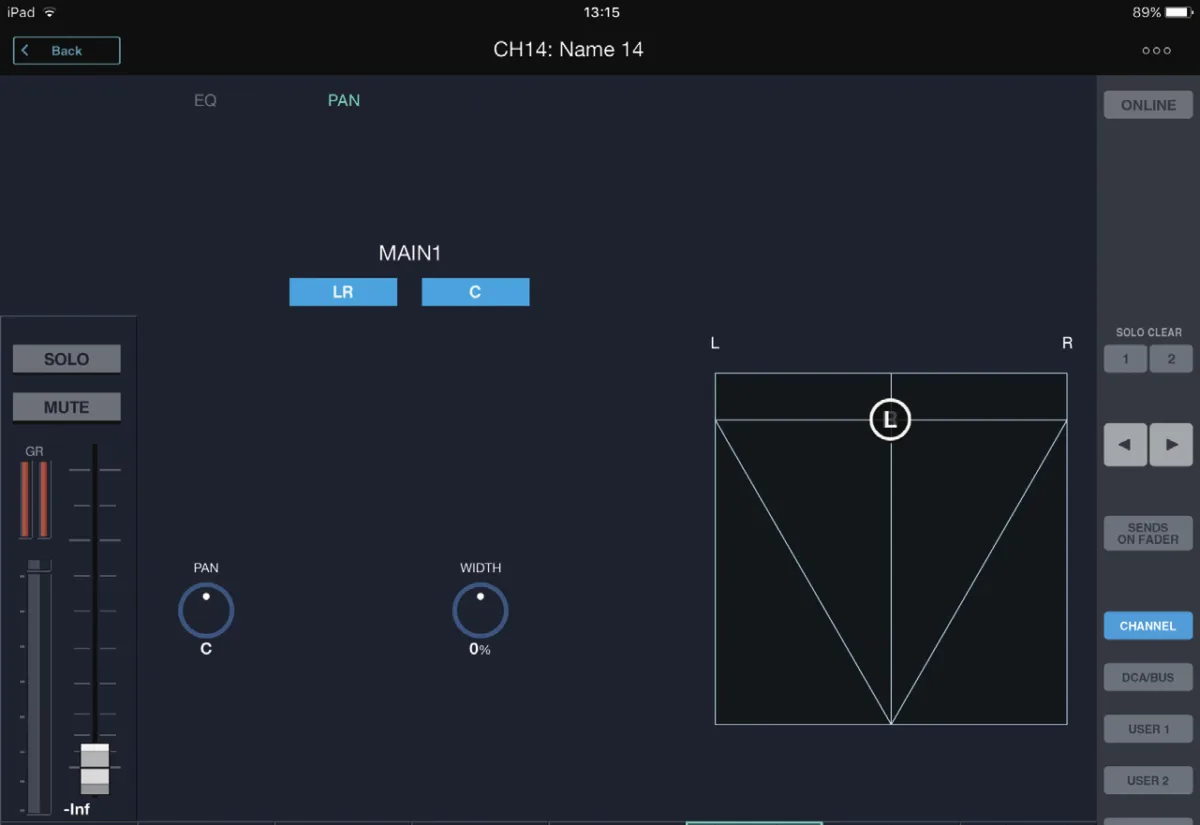
Task: Select the L pan position marker
Action: click(x=890, y=419)
